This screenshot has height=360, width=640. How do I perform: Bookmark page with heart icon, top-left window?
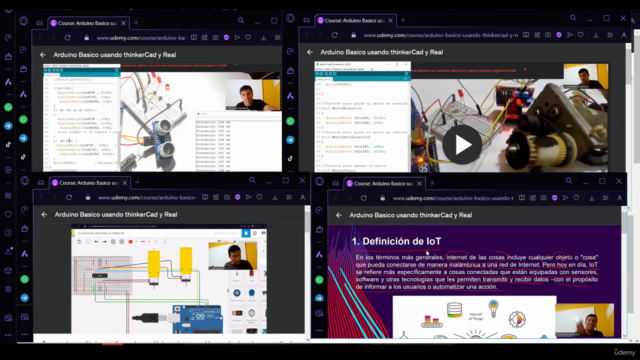248,38
